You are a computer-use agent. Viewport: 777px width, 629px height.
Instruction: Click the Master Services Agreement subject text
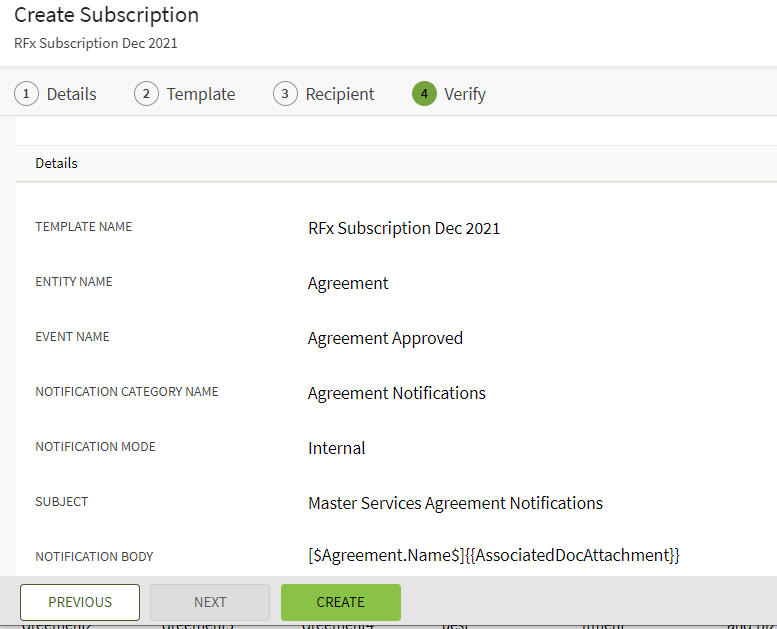click(455, 503)
